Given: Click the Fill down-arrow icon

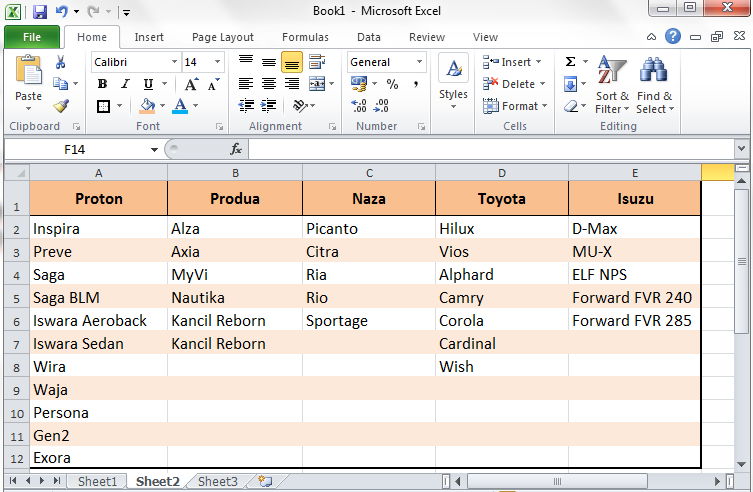Looking at the screenshot, I should coord(570,84).
